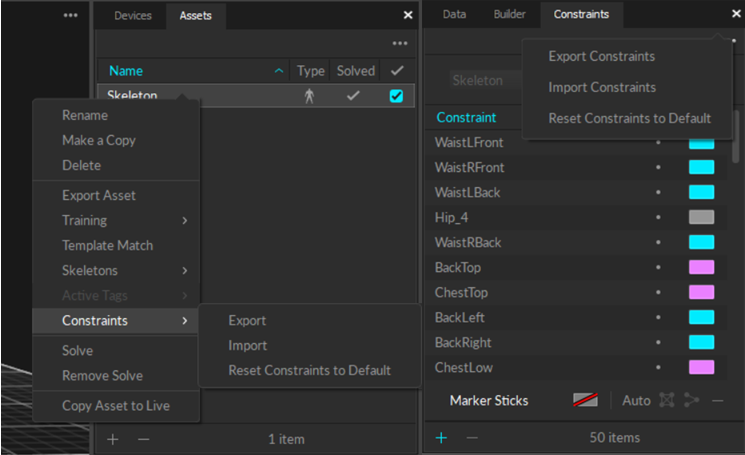Click the skeleton type icon in Assets row
This screenshot has width=745, height=455.
coord(309,96)
